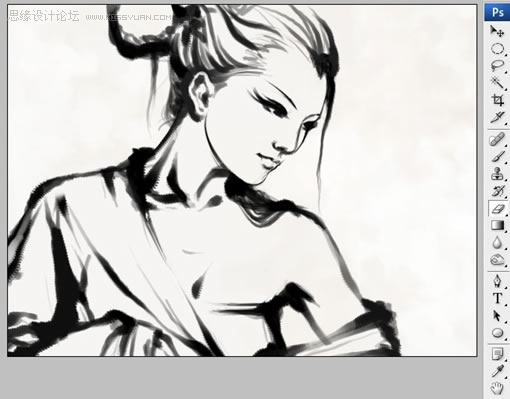510x399 pixels.
Task: Select the History Brush tool
Action: point(497,191)
